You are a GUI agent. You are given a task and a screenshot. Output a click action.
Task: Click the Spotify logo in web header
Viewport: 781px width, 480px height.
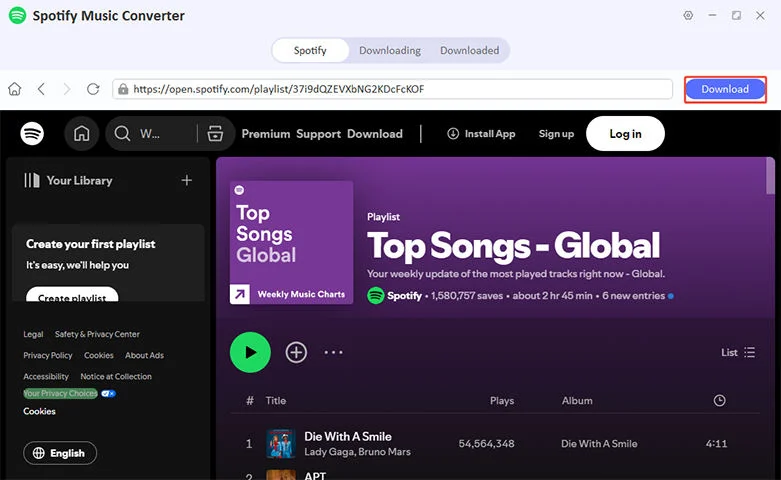(x=32, y=133)
